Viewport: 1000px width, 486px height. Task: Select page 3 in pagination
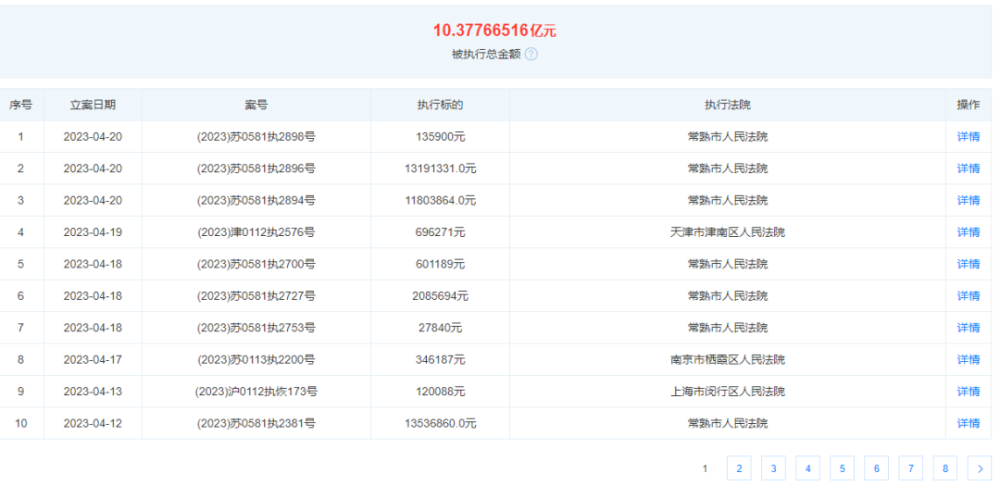tap(774, 469)
